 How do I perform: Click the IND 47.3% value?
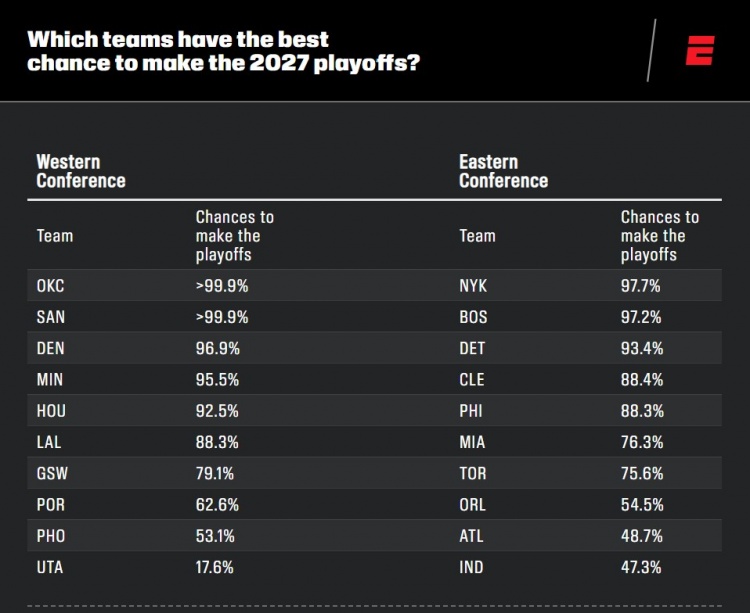(641, 567)
